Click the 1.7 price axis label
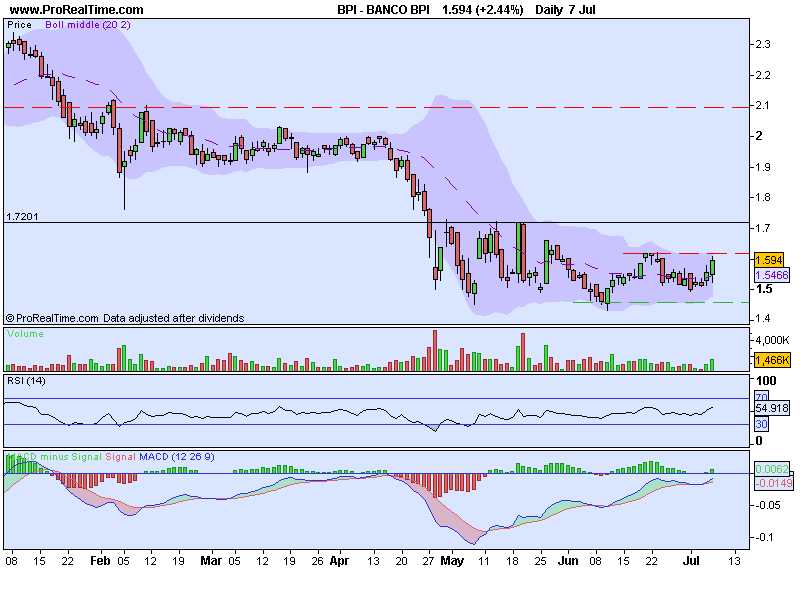The width and height of the screenshot is (800, 600). coord(763,228)
